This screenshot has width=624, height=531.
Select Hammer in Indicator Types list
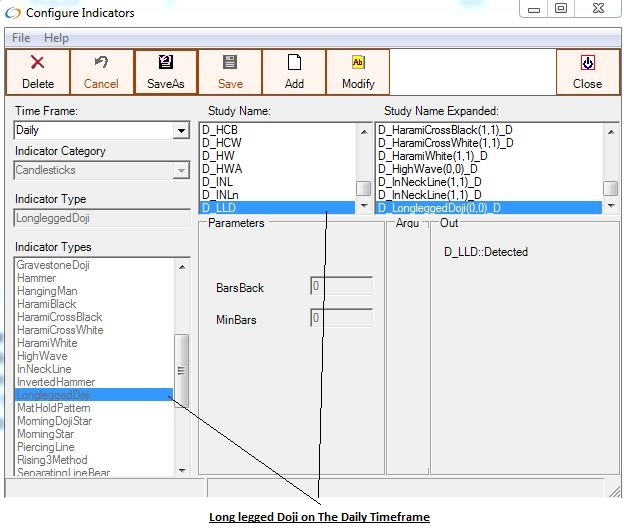click(x=37, y=278)
